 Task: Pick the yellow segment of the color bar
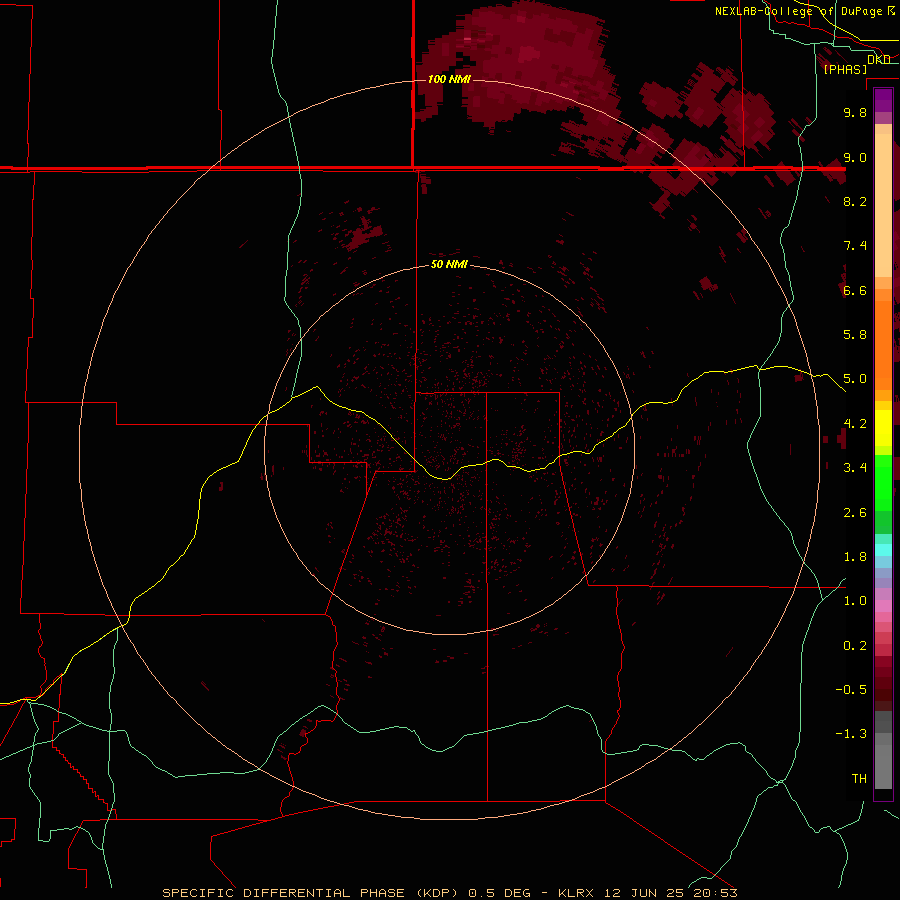click(x=883, y=428)
